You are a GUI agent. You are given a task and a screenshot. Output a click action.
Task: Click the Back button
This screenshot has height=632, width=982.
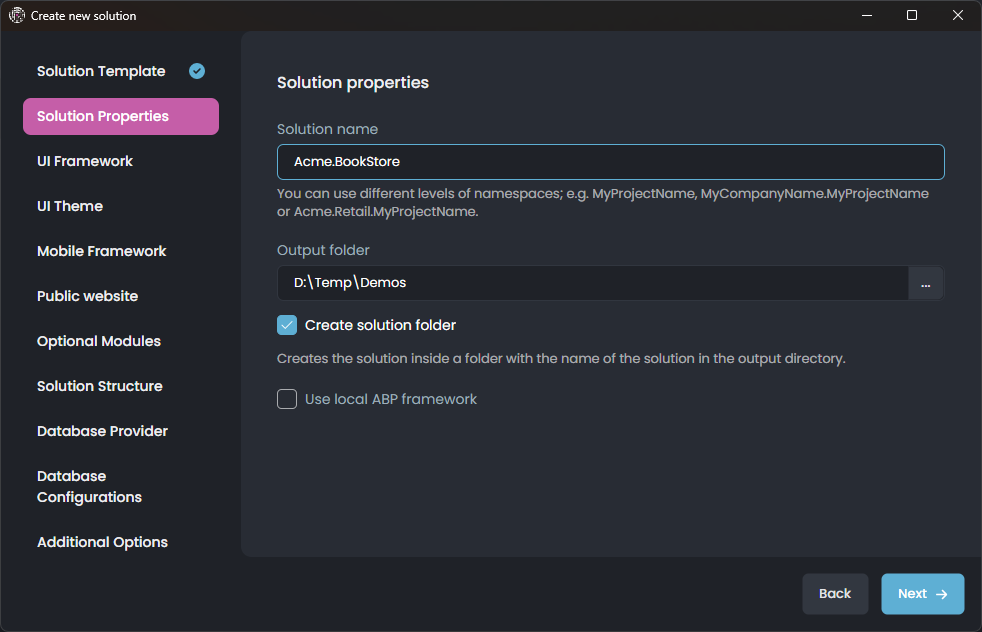pyautogui.click(x=835, y=593)
